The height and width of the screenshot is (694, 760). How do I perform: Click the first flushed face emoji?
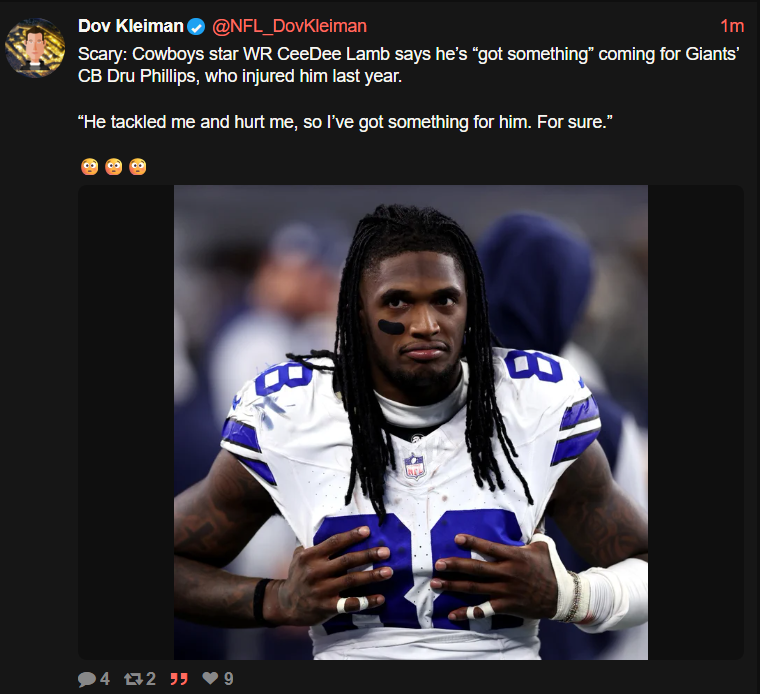click(90, 166)
